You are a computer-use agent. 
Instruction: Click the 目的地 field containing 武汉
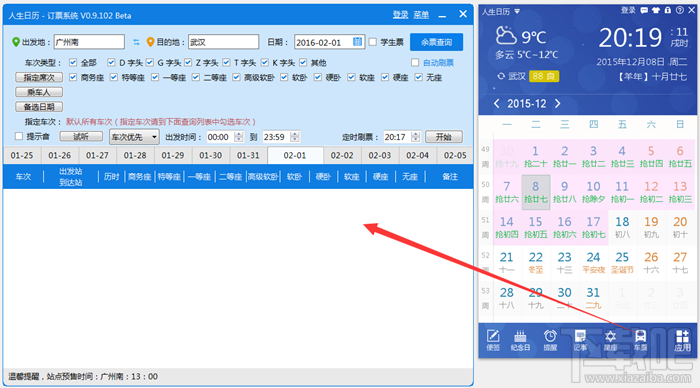point(224,42)
